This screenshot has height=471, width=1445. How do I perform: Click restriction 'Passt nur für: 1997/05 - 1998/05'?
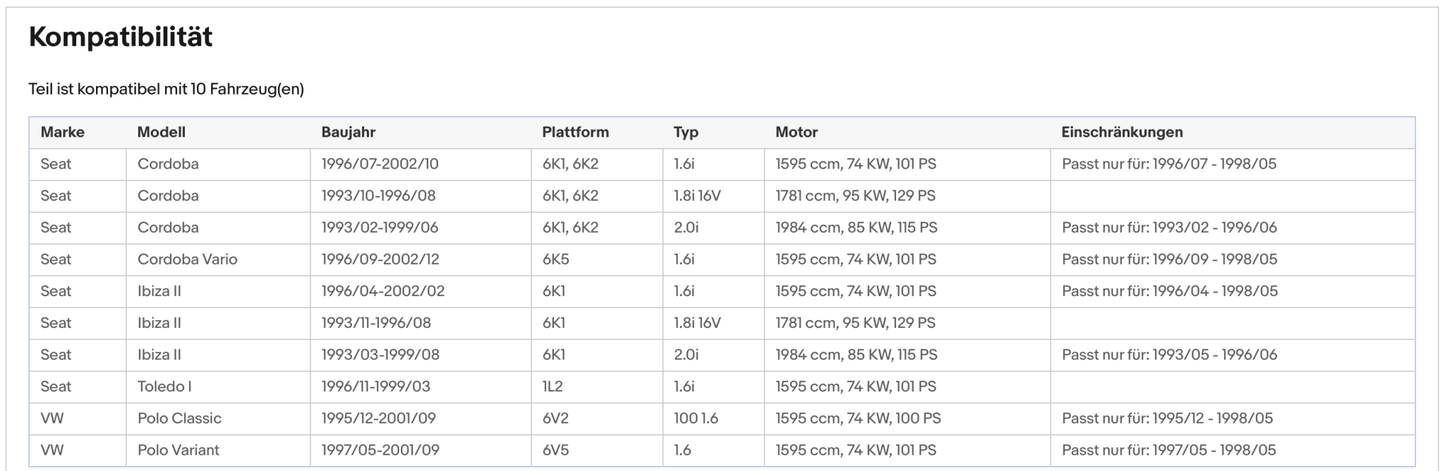click(1169, 450)
